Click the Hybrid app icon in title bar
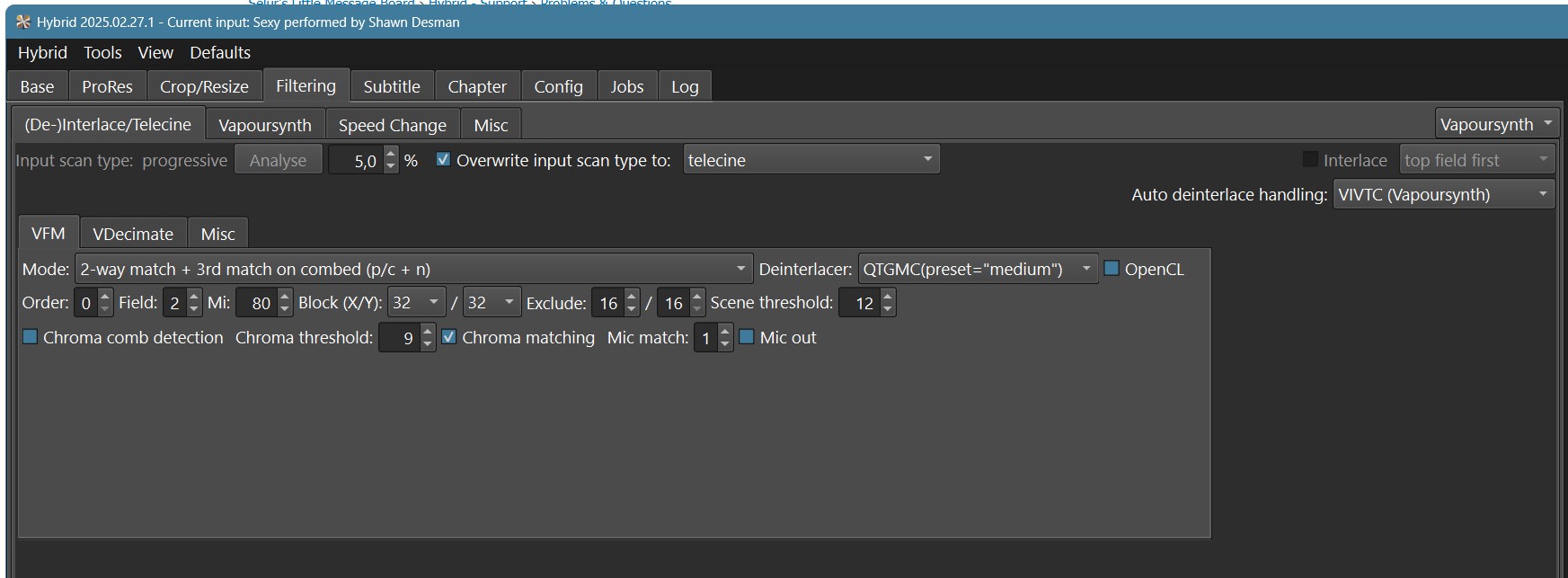Screen dimensions: 1568x578 [x=23, y=22]
